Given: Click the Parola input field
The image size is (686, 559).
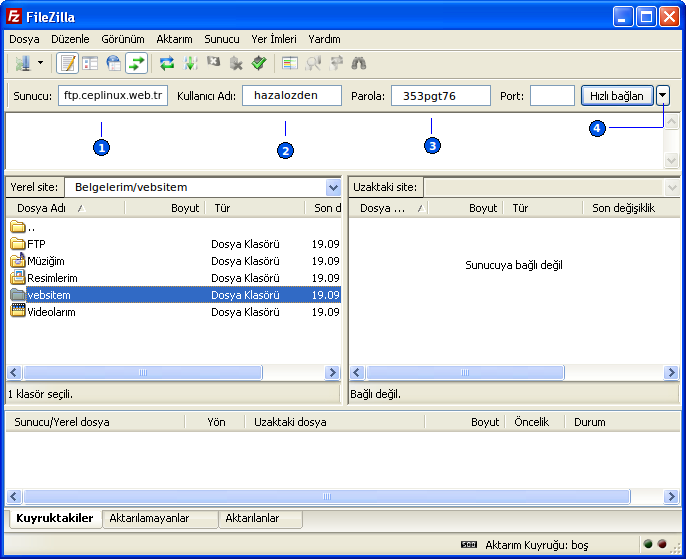Looking at the screenshot, I should click(441, 95).
